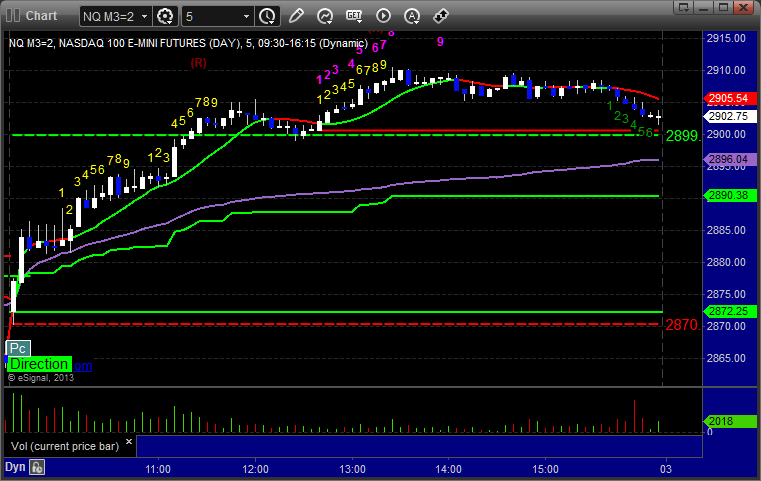The image size is (761, 481).
Task: Click the green 2890.38 price tag
Action: point(730,195)
